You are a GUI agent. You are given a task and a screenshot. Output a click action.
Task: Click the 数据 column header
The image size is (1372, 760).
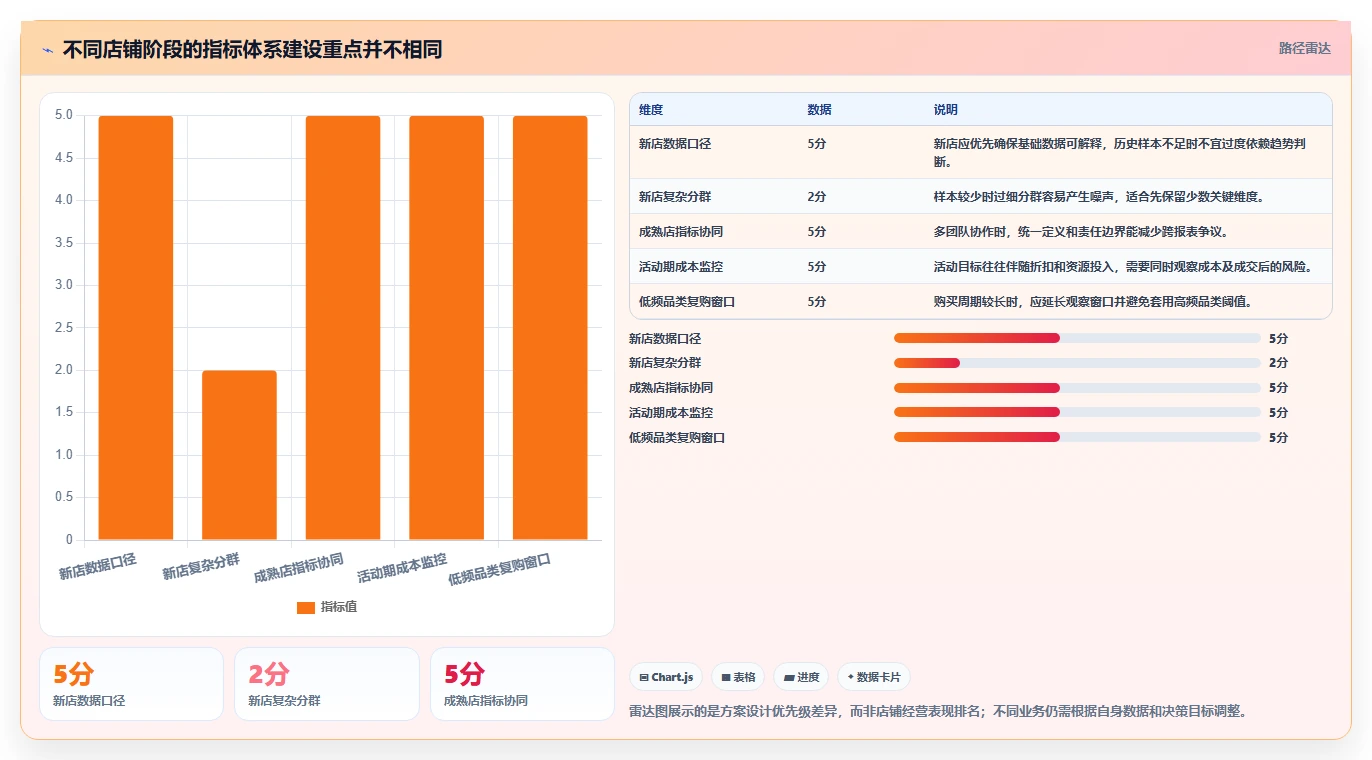coord(819,109)
